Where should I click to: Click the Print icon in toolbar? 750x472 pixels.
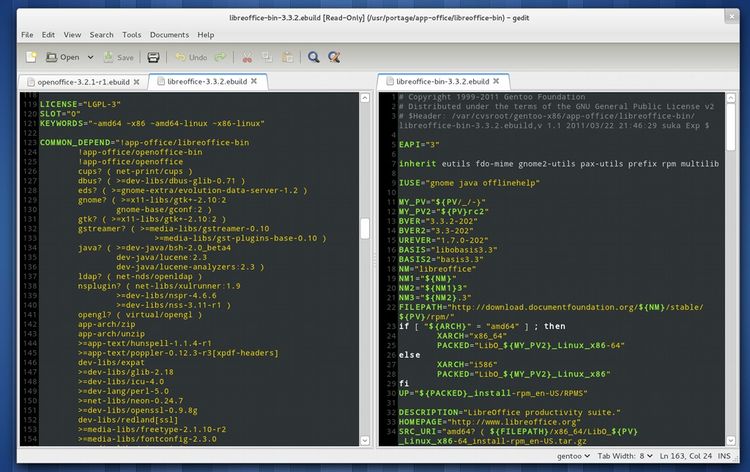pos(154,58)
